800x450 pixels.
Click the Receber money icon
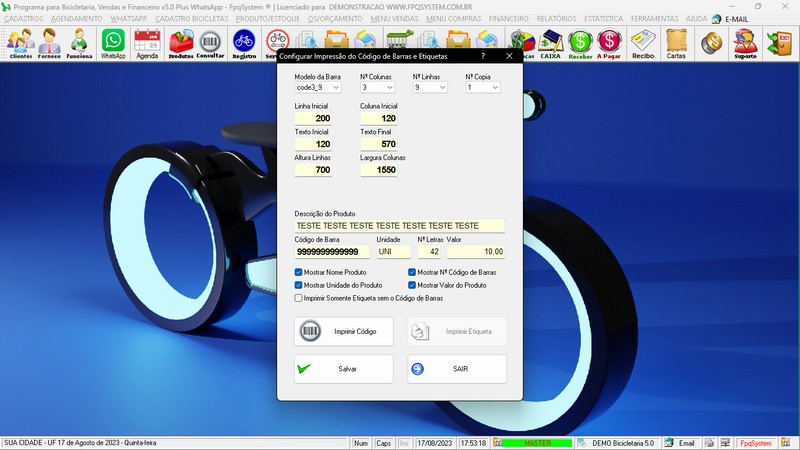(x=580, y=43)
